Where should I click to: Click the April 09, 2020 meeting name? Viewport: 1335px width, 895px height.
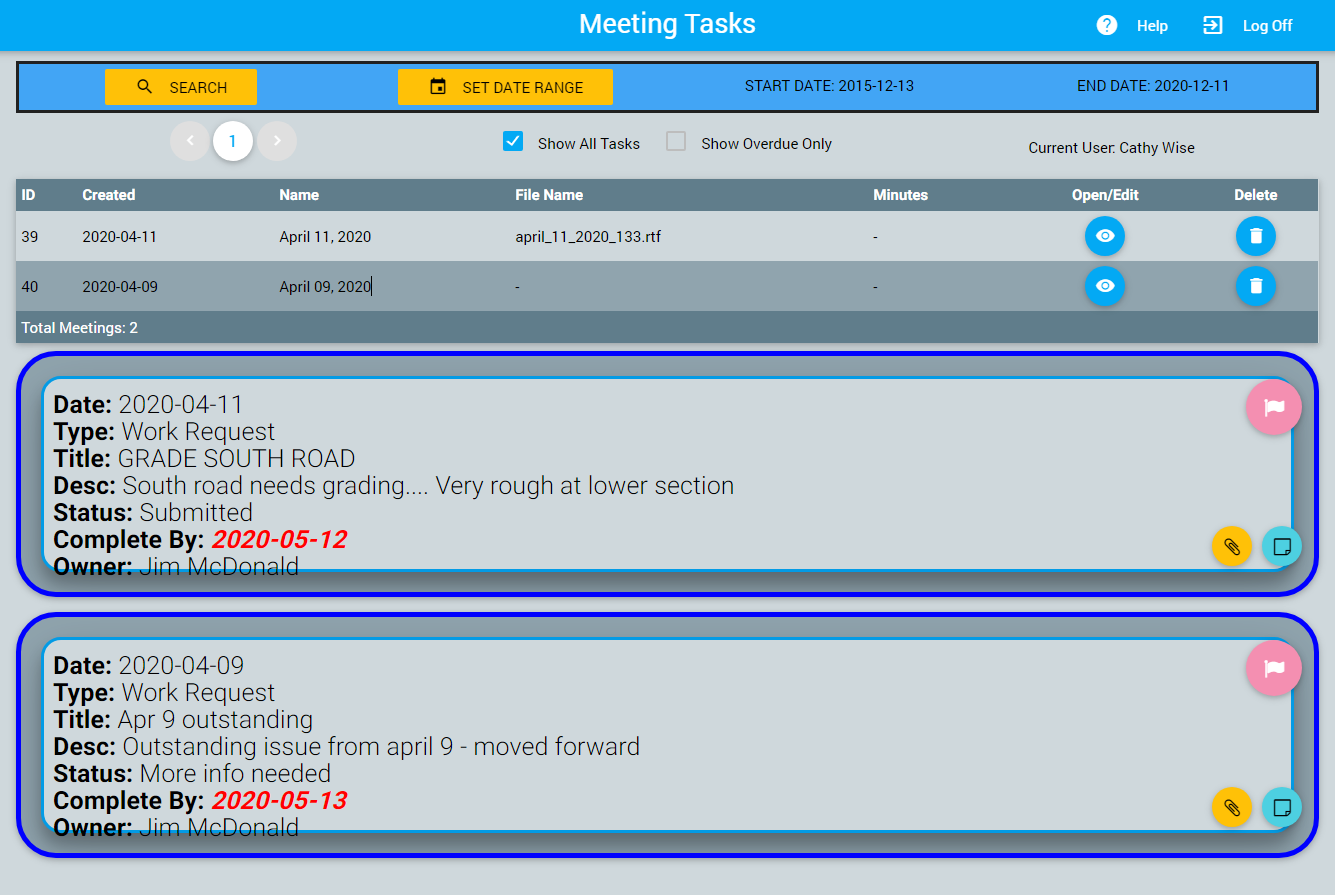pos(325,287)
